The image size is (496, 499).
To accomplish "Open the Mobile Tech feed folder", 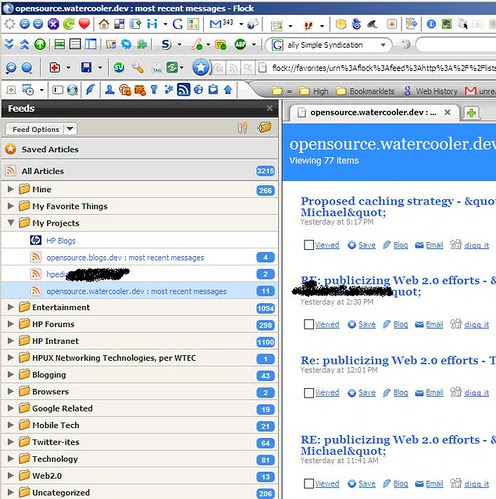I will tap(139, 425).
